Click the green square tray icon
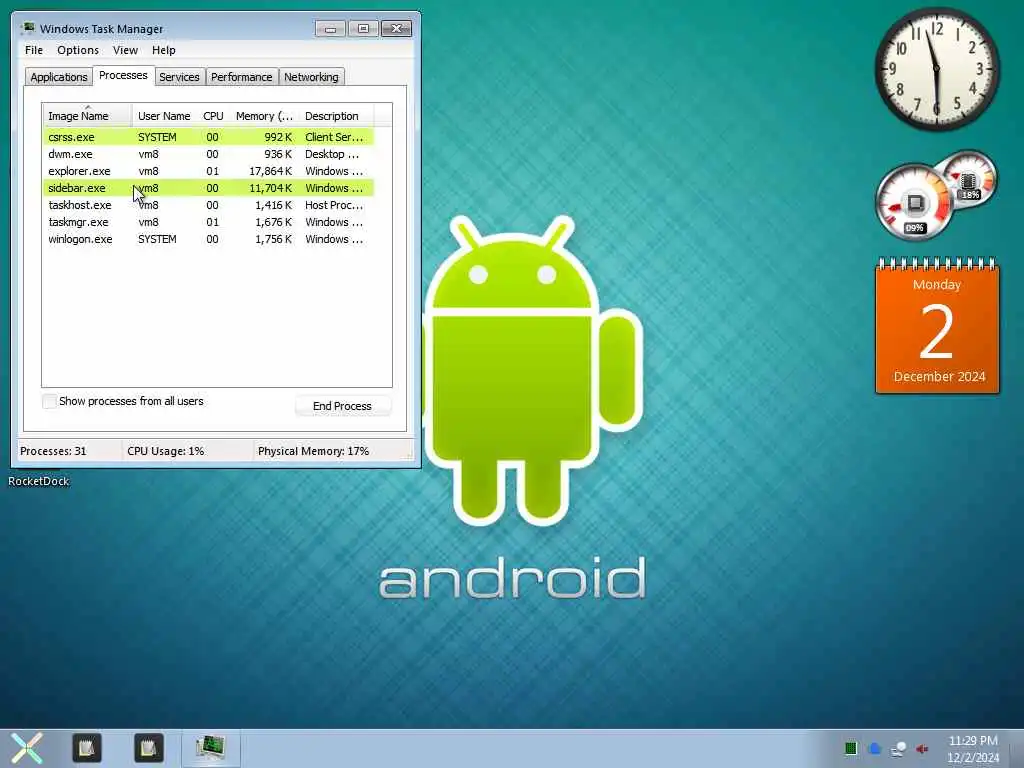 click(x=850, y=748)
